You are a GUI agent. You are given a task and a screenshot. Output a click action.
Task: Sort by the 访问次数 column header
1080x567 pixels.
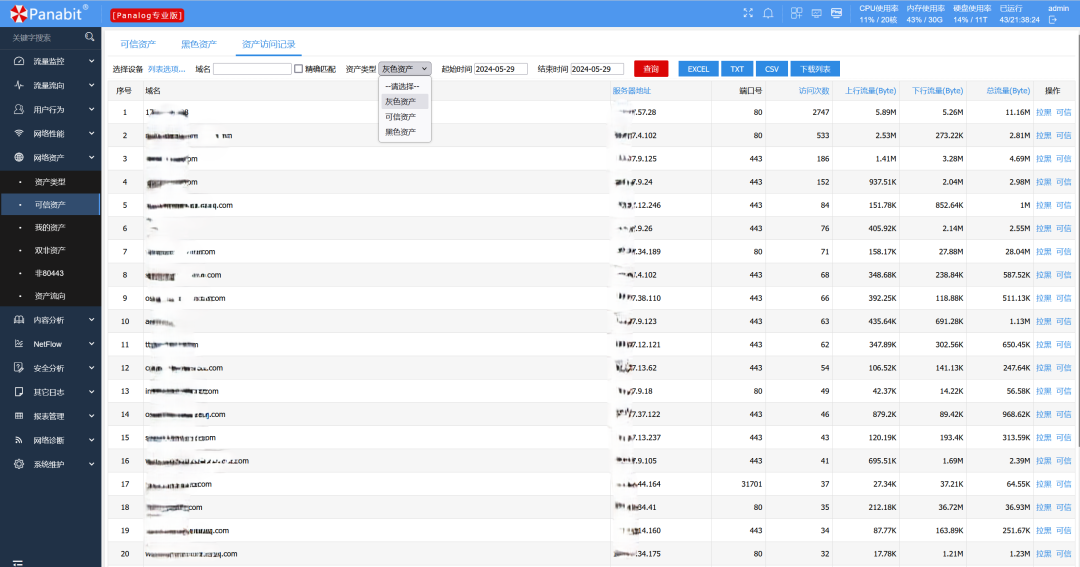point(813,90)
